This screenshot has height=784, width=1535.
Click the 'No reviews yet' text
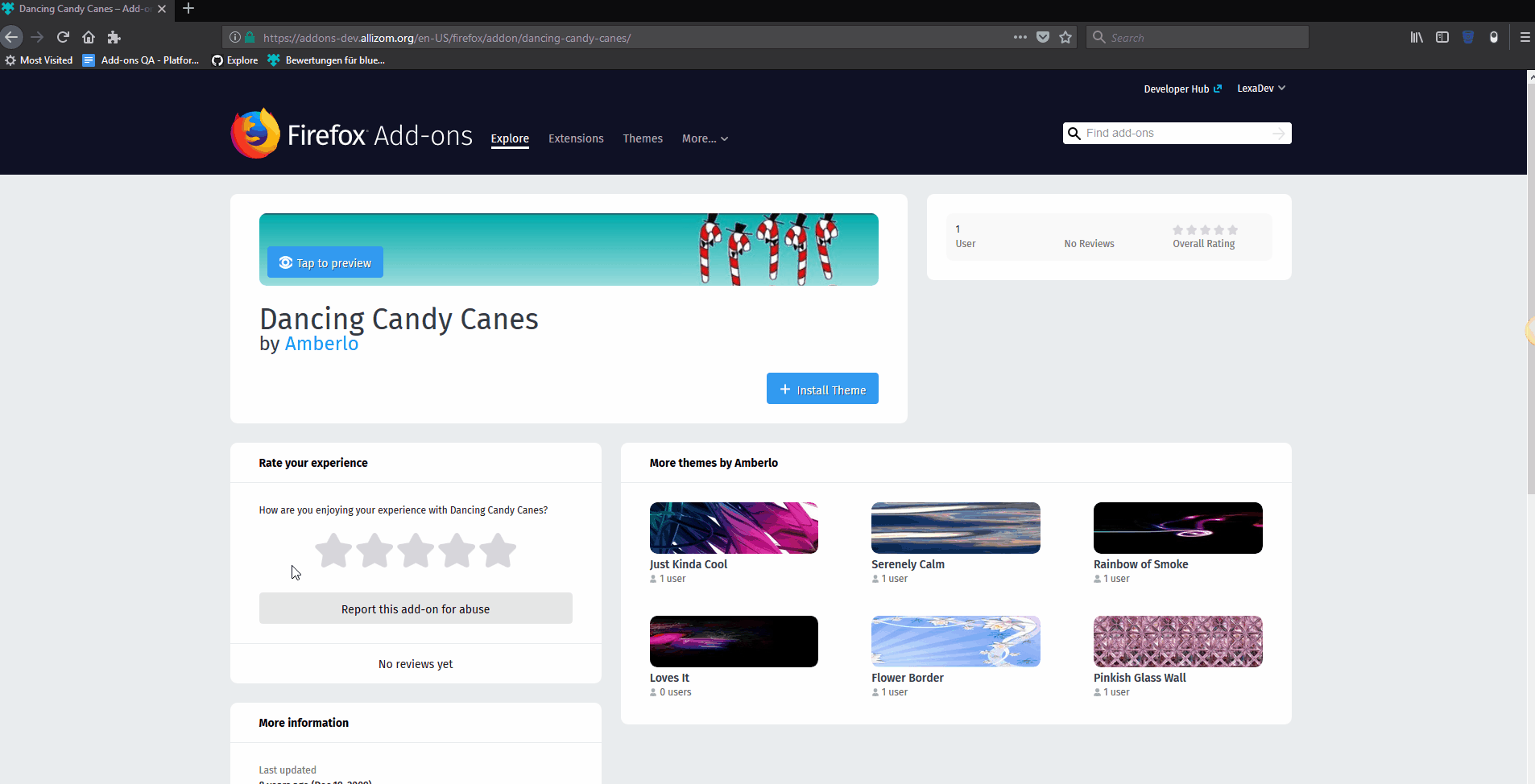click(416, 664)
